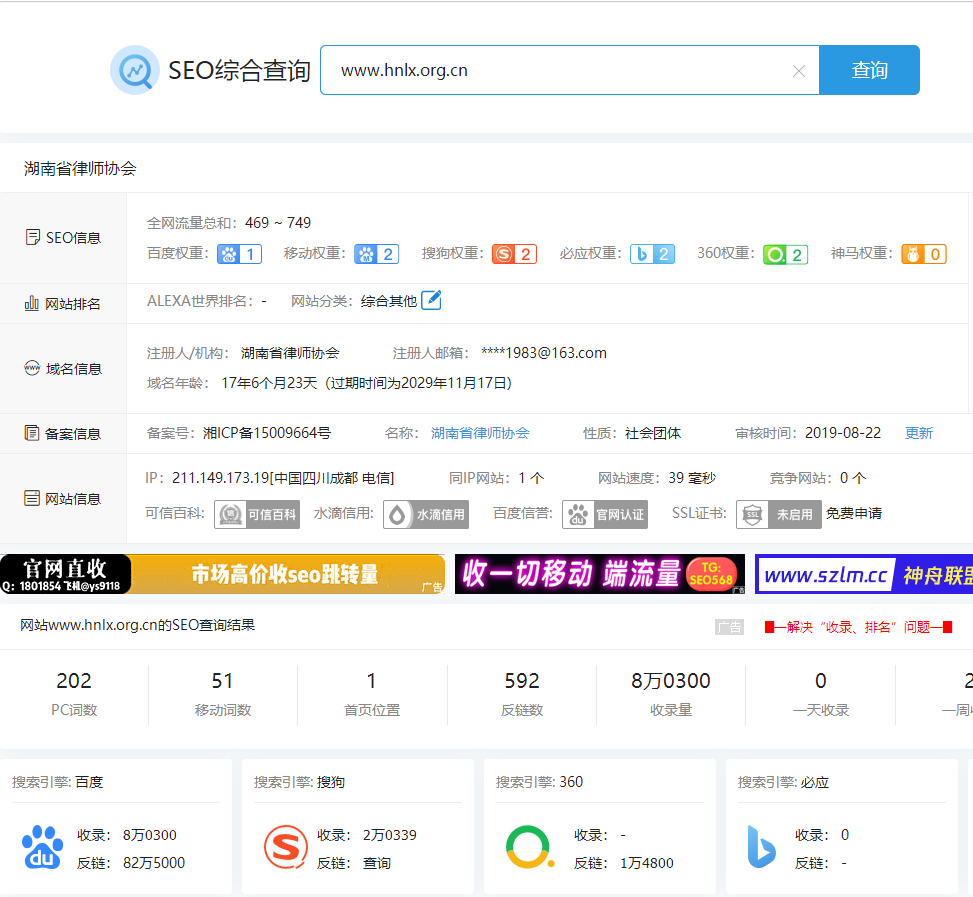Click the 竞争网站 count 0 个
The image size is (973, 897).
click(853, 478)
